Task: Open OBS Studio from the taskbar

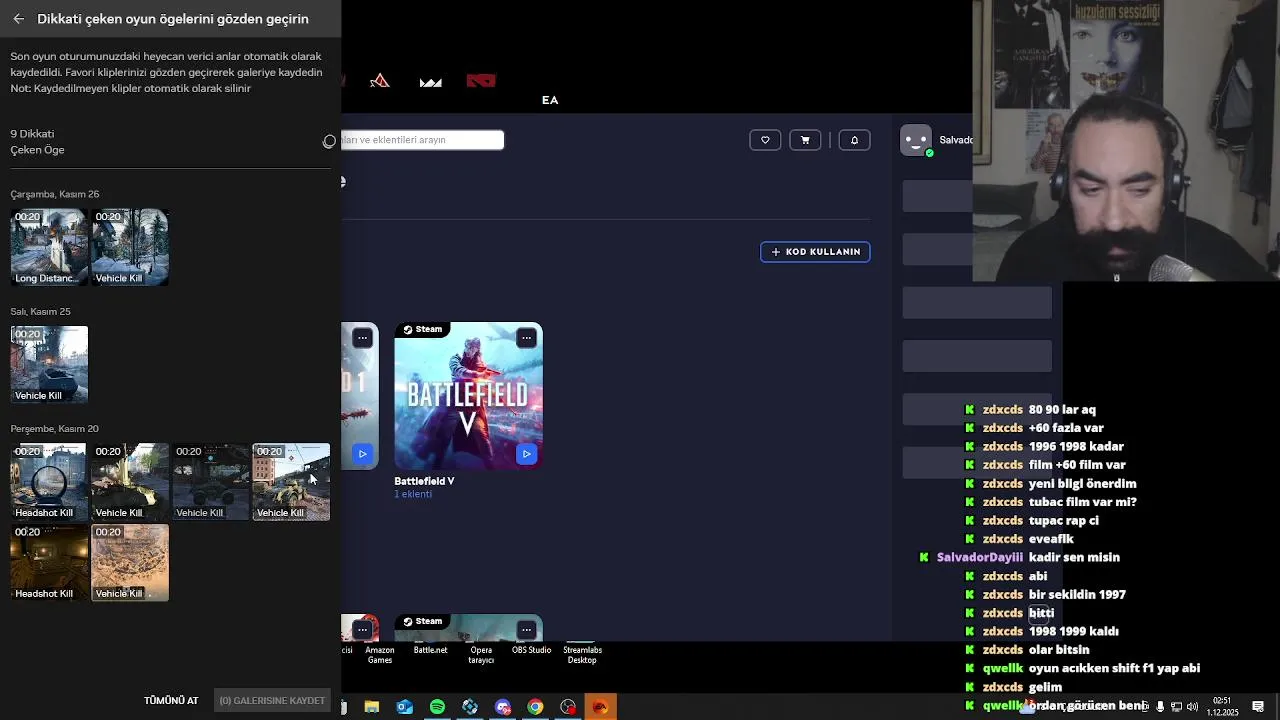Action: tap(568, 707)
